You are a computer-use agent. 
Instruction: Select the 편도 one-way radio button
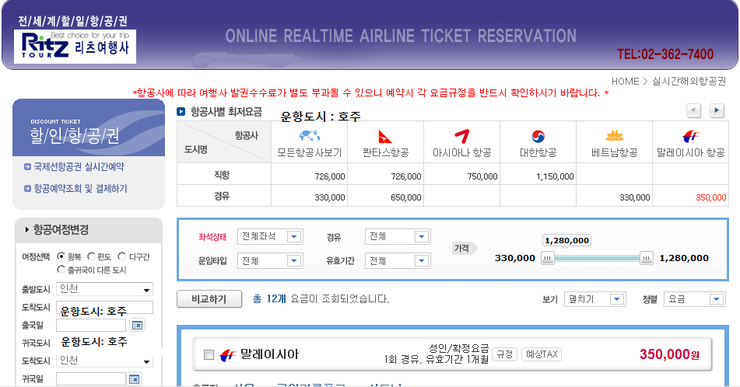pos(91,256)
